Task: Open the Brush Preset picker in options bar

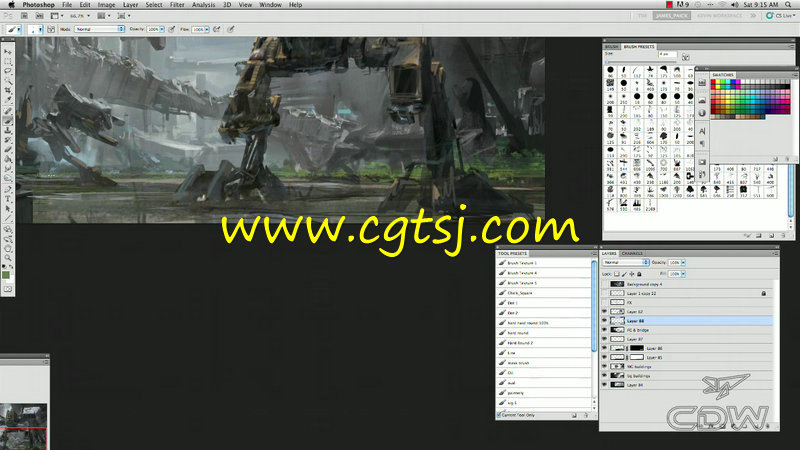Action: coord(35,30)
